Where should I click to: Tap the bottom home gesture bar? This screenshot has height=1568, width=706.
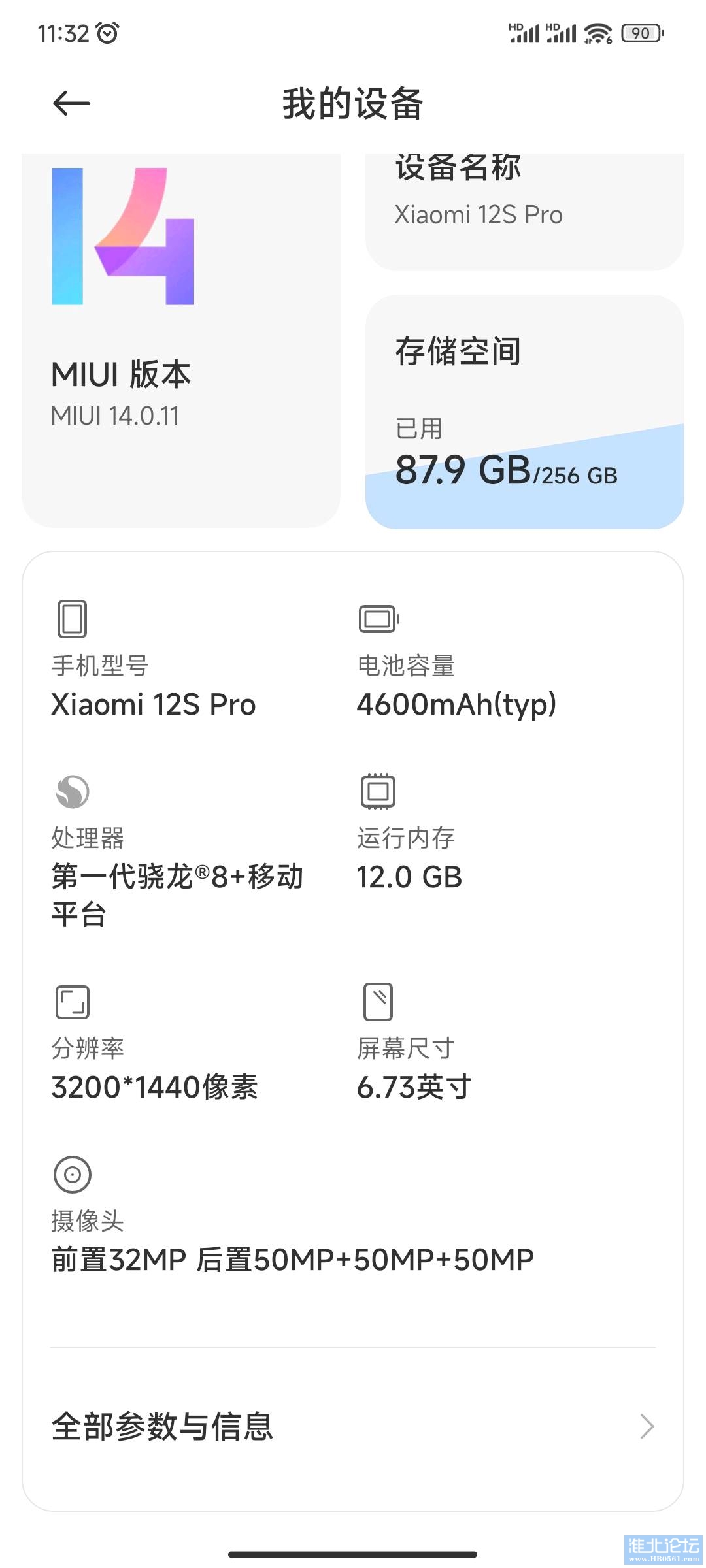click(x=353, y=1554)
